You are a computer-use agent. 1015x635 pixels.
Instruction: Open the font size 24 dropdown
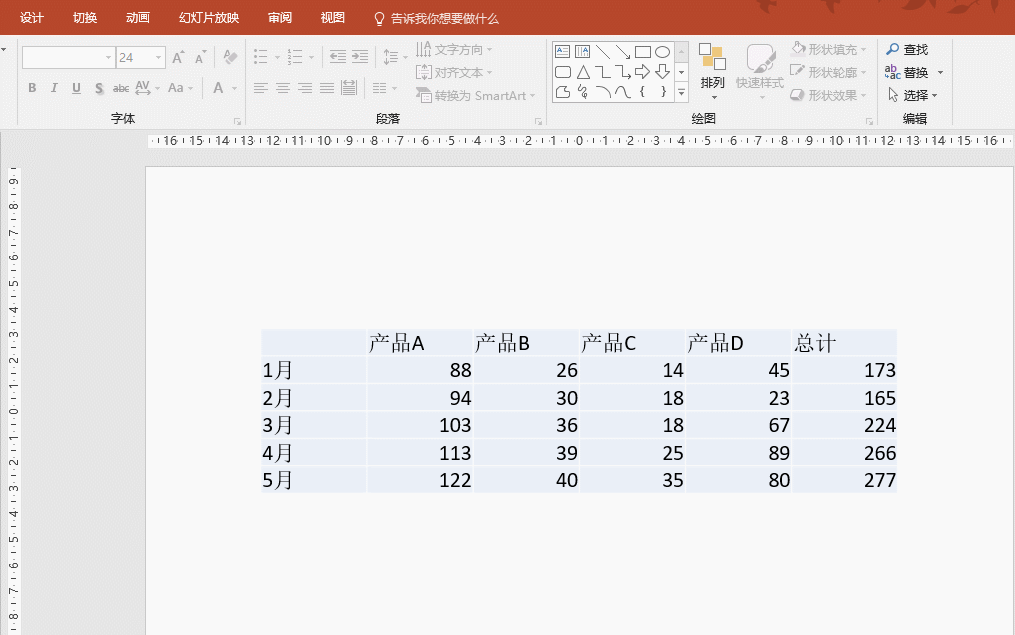pyautogui.click(x=158, y=58)
